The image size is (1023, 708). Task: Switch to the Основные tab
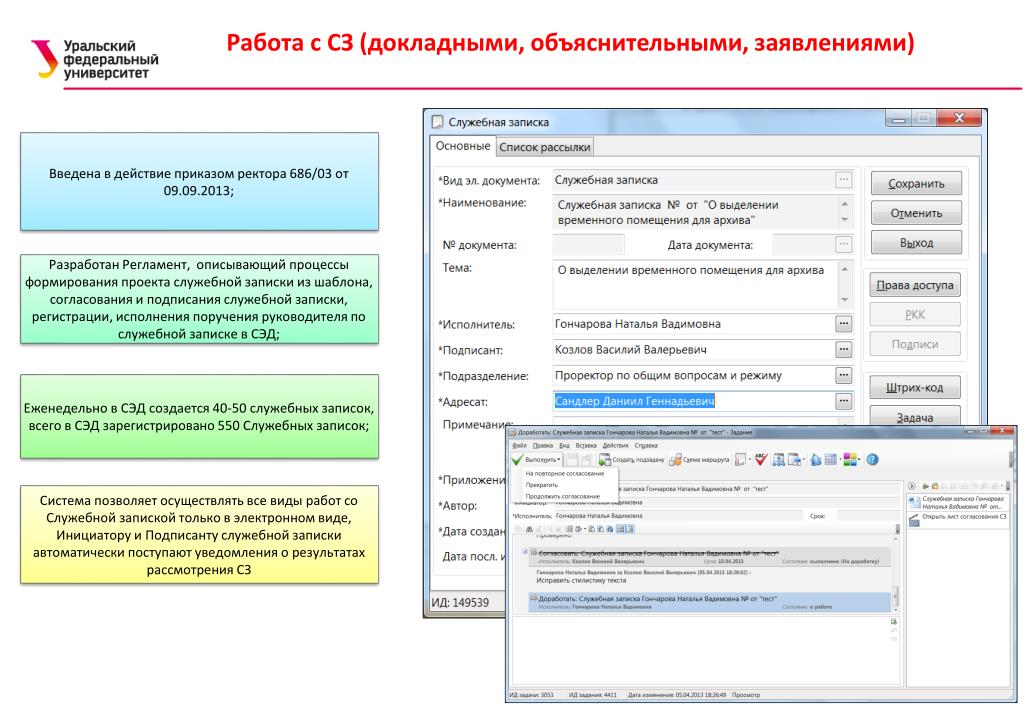point(463,146)
